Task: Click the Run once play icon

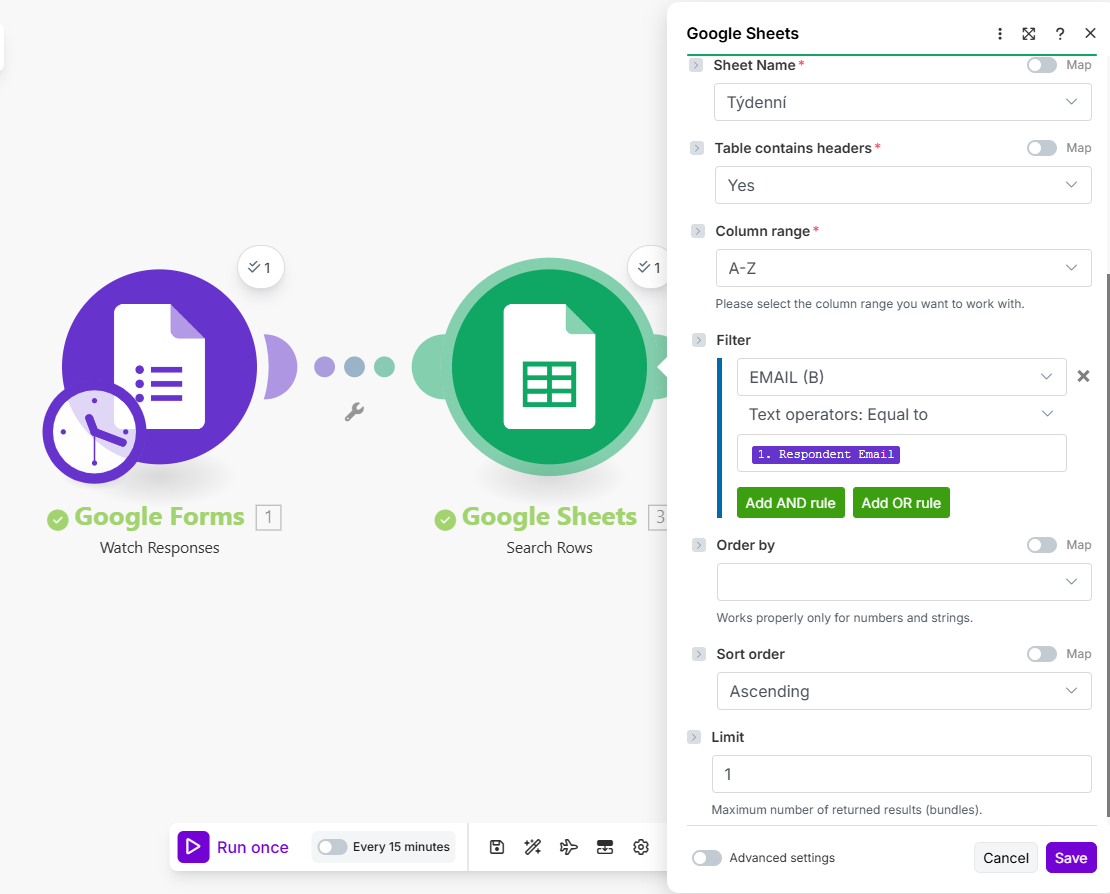Action: pos(193,847)
